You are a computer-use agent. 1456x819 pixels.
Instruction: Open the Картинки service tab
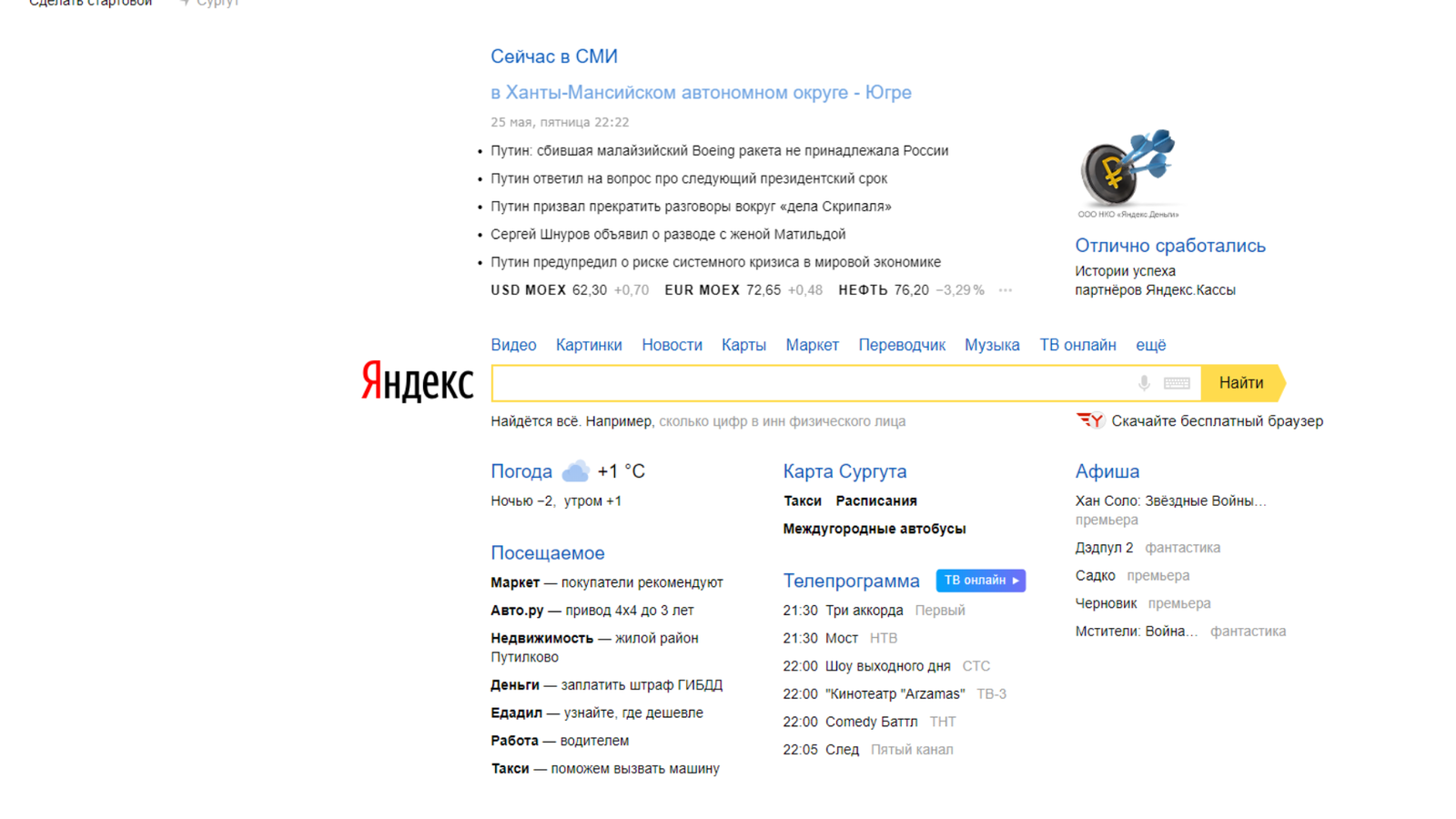[x=589, y=345]
